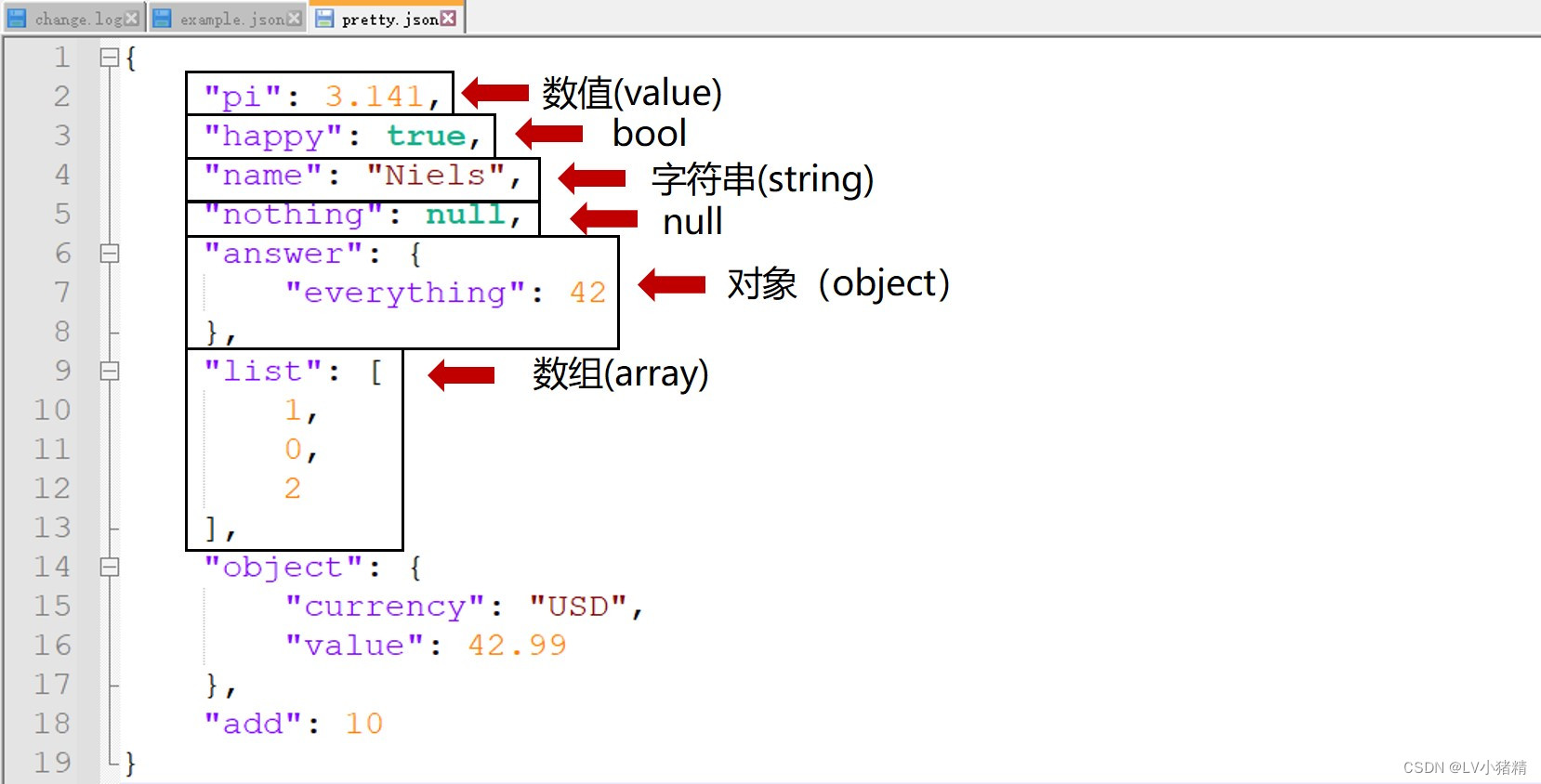Viewport: 1541px width, 784px height.
Task: Click the save icon on example.json tab
Action: pyautogui.click(x=162, y=19)
